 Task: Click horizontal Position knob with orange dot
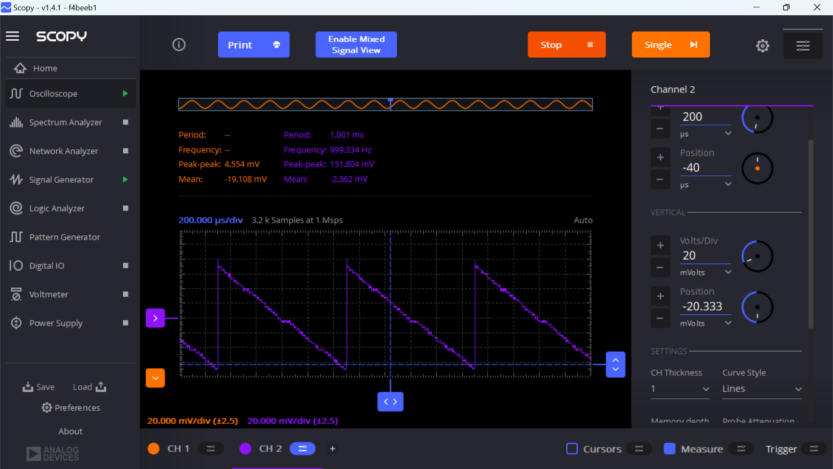point(757,168)
